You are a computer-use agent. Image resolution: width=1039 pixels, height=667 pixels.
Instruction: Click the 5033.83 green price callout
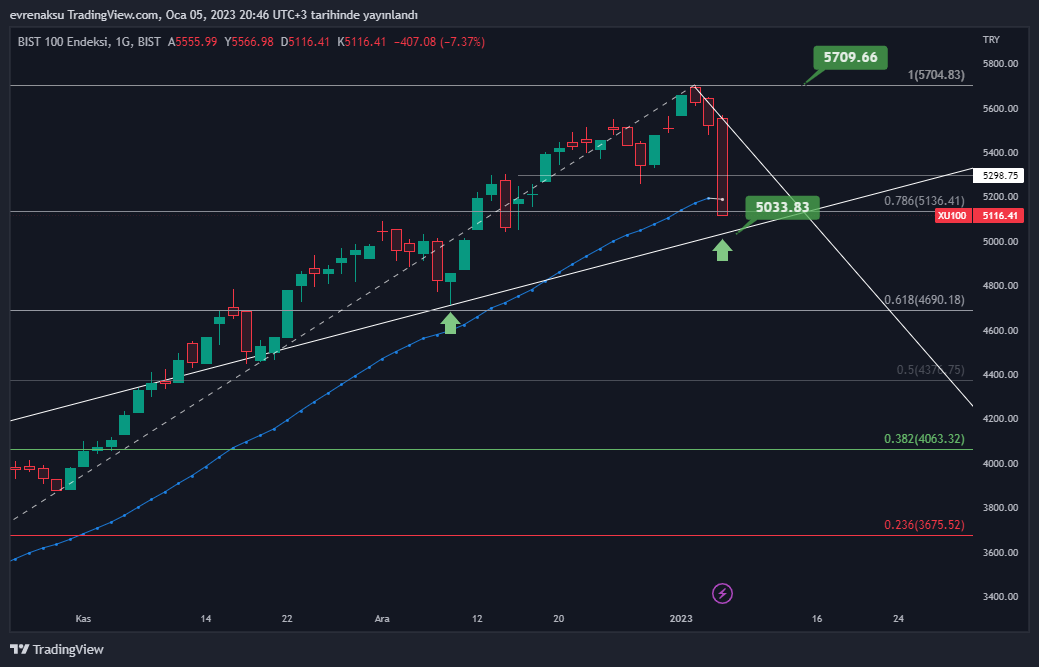point(782,207)
